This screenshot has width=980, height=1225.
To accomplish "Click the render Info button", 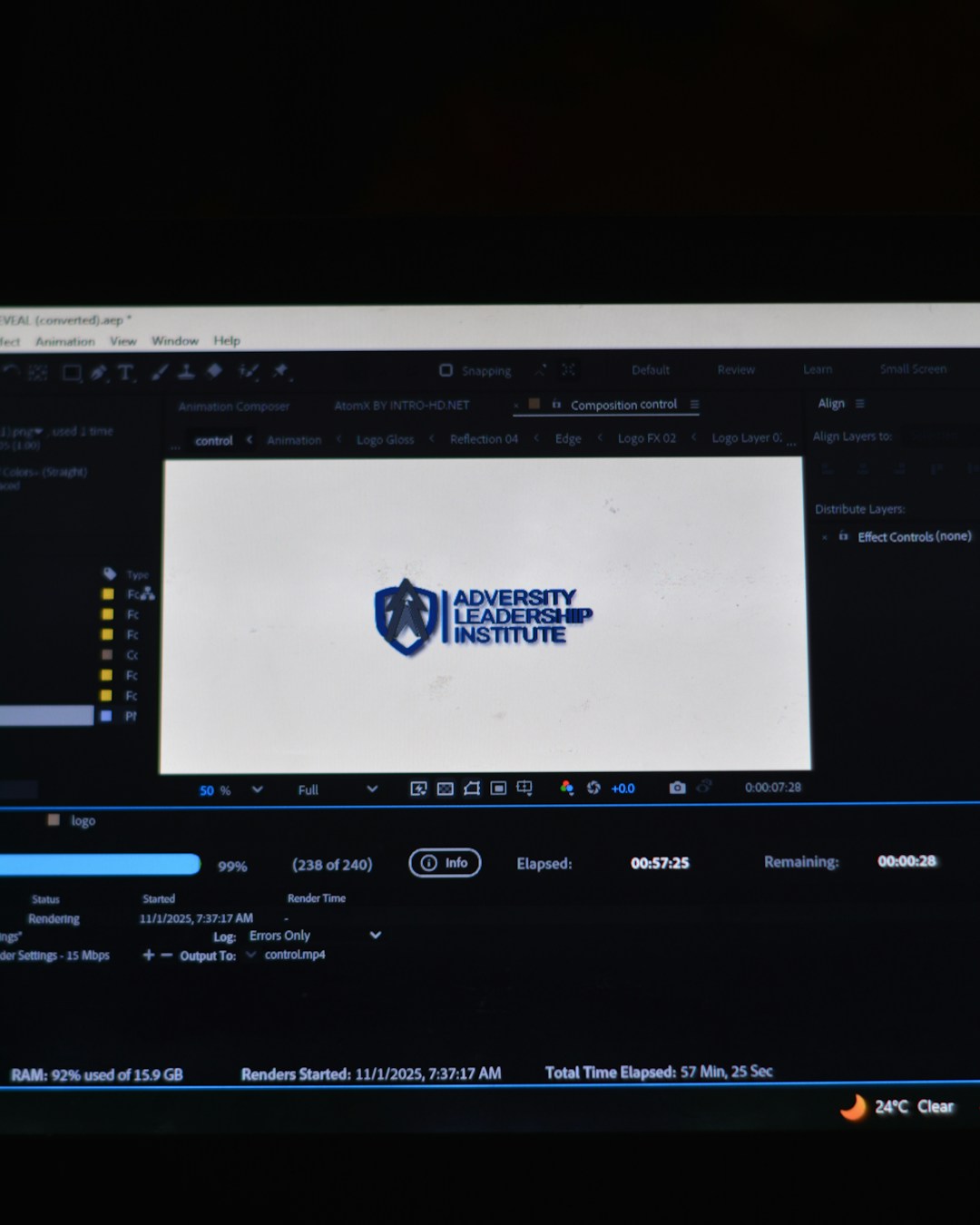I will (x=445, y=863).
